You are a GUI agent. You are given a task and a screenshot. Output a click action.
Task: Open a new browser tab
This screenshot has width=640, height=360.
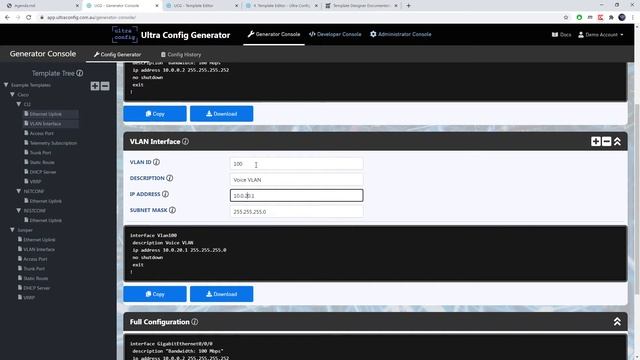click(408, 6)
